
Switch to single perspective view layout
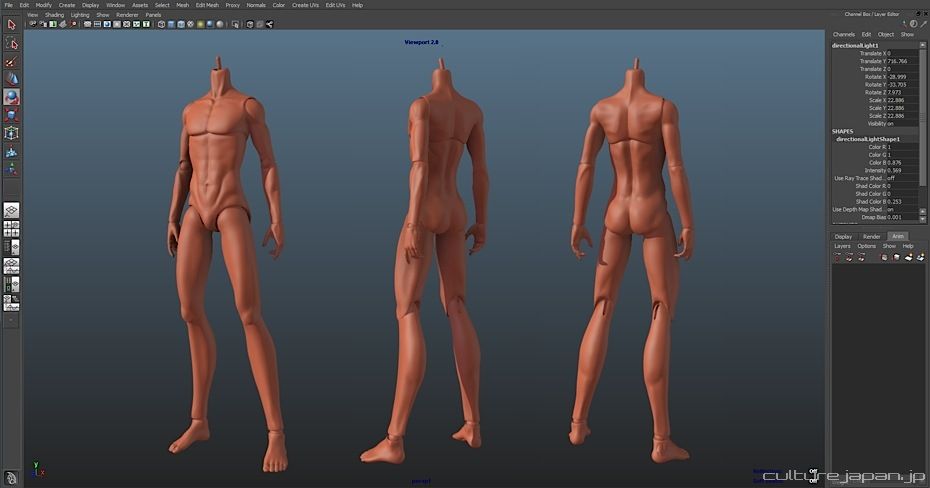coord(11,211)
